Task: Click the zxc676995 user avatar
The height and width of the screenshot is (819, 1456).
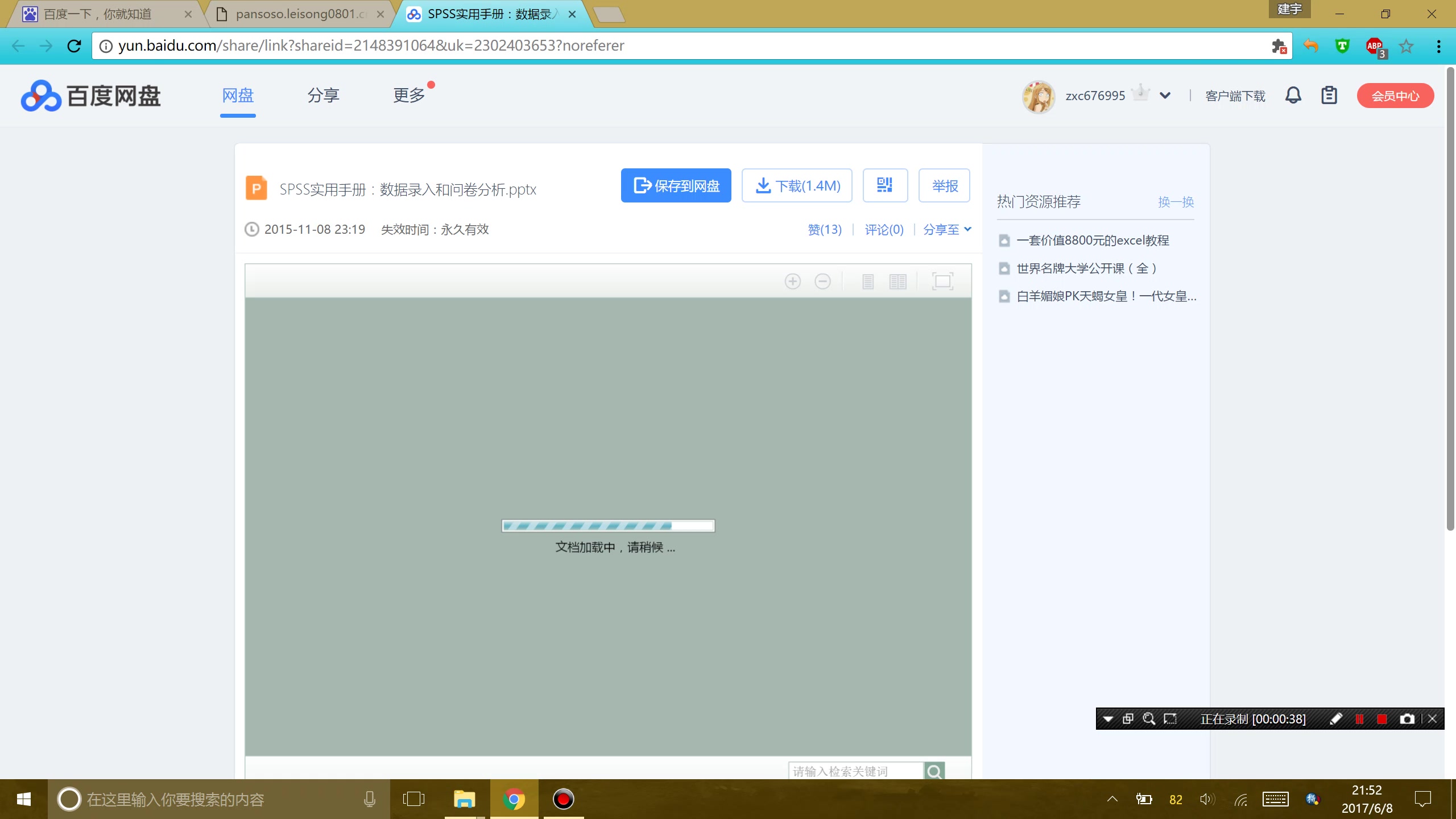Action: (x=1039, y=96)
